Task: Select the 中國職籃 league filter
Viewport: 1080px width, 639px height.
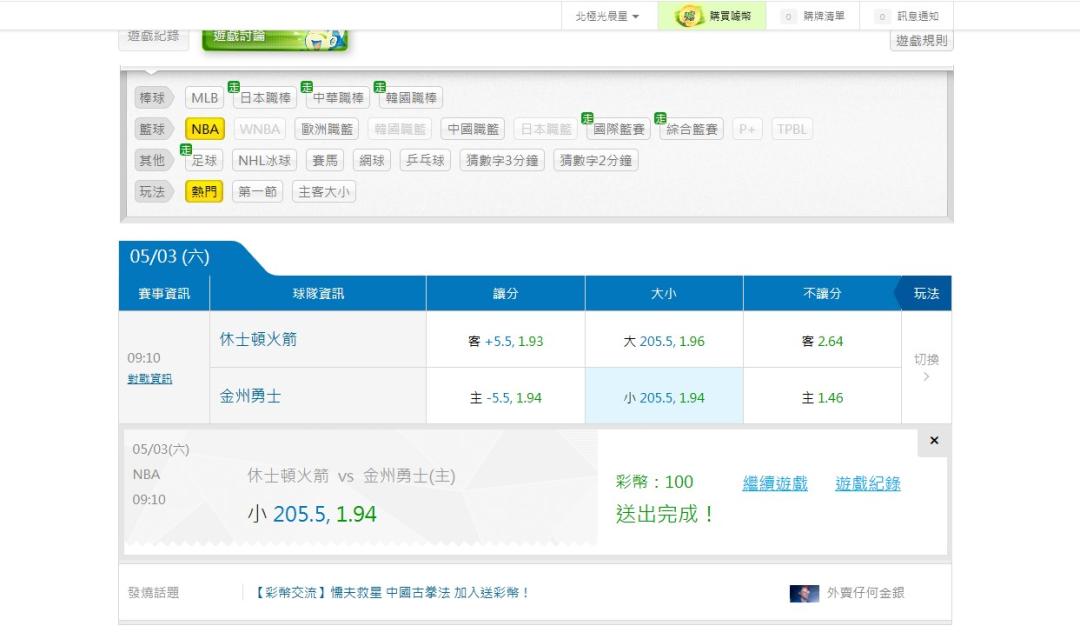Action: (x=473, y=129)
